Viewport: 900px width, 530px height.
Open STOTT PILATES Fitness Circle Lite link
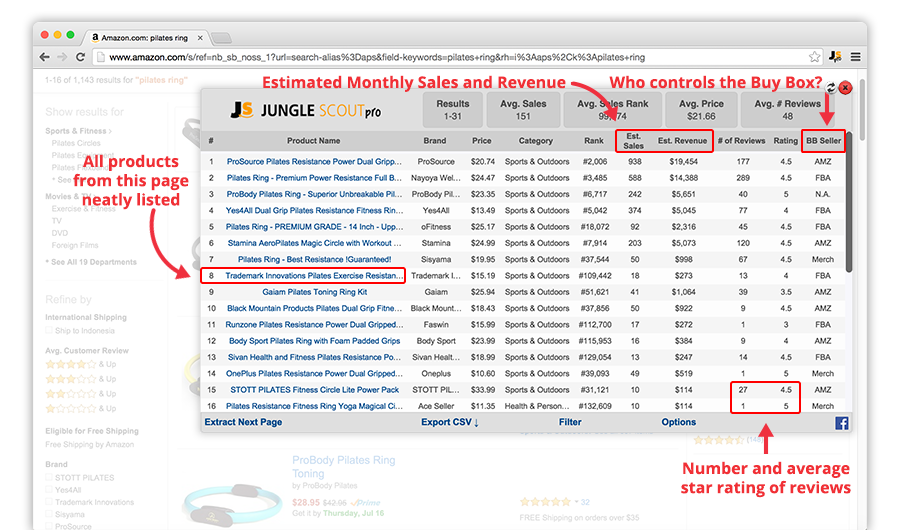tap(314, 390)
